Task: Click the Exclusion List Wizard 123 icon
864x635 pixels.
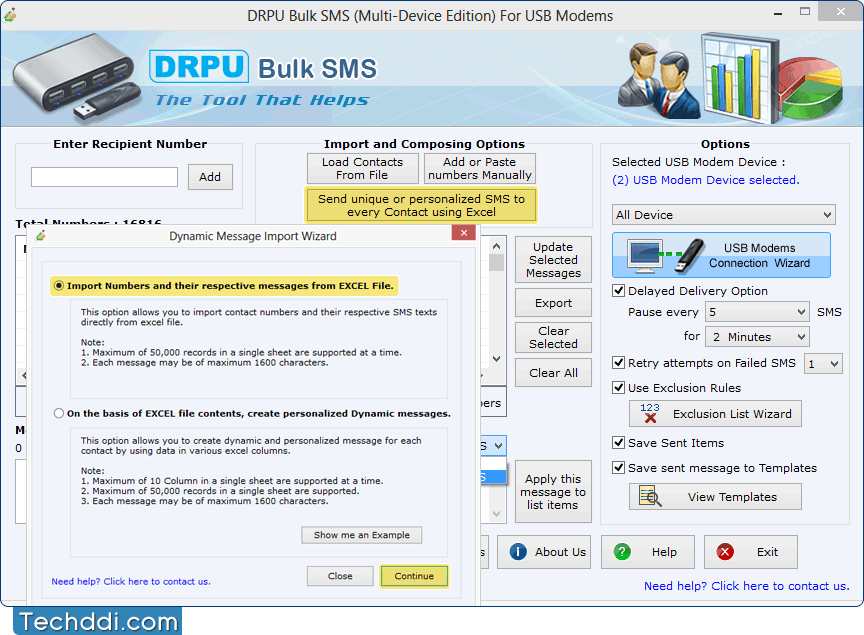Action: [650, 413]
